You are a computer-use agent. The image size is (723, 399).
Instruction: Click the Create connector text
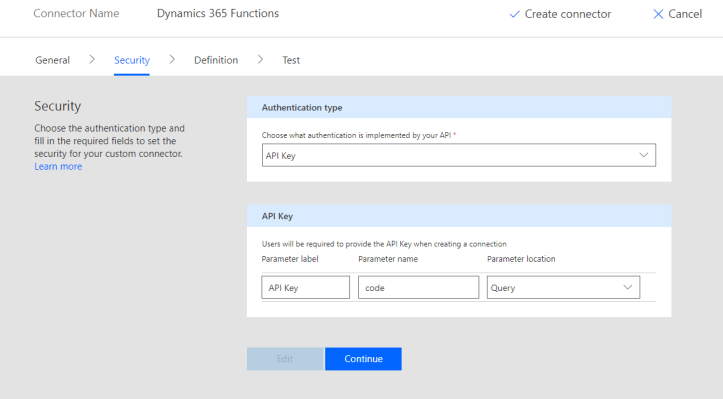[568, 14]
